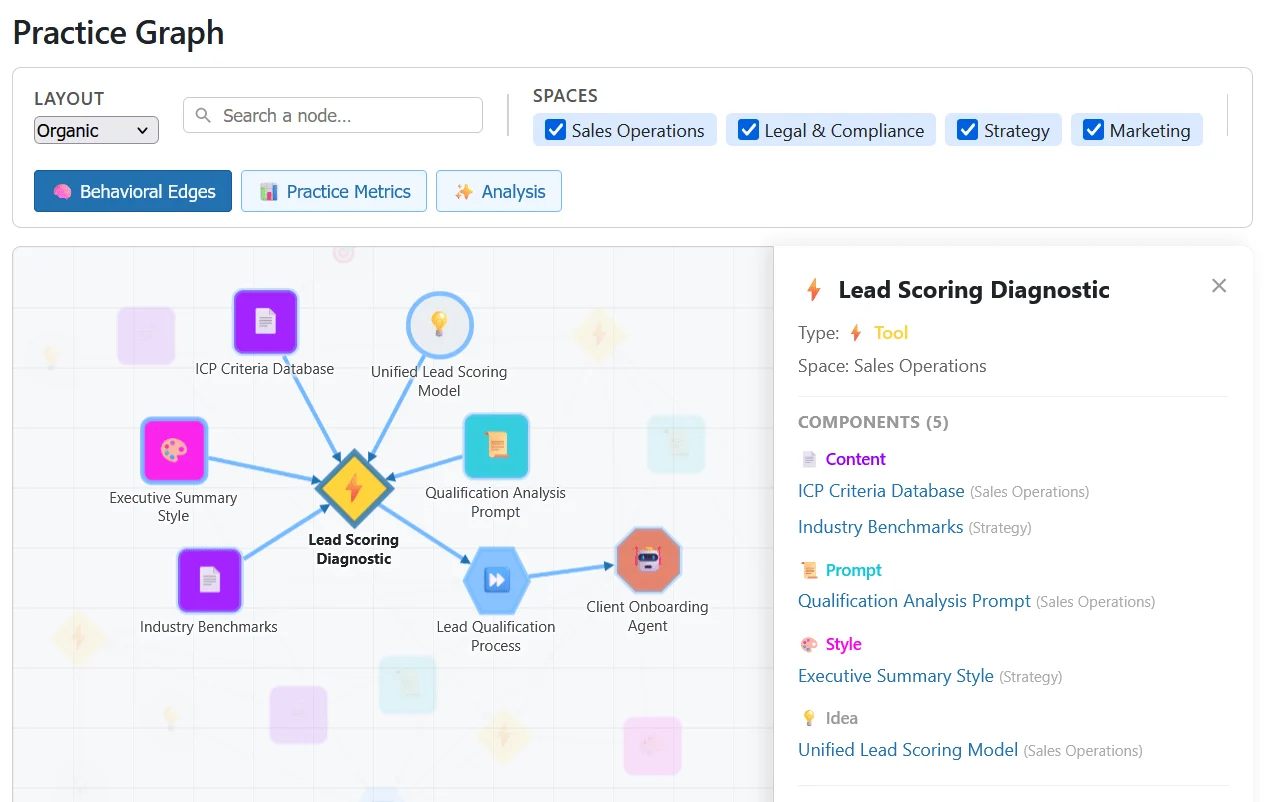Click the Tool type label text

(891, 333)
